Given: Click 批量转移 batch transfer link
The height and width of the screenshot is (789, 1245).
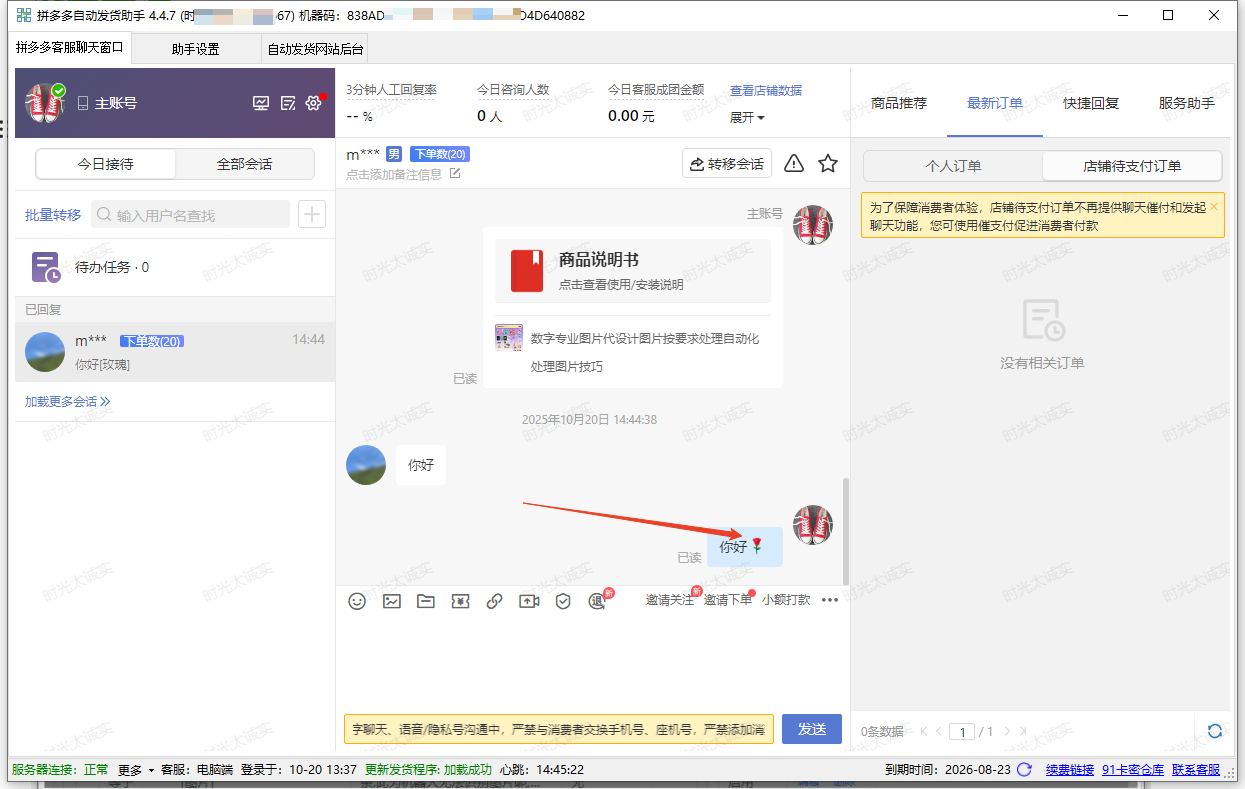Looking at the screenshot, I should coord(53,215).
